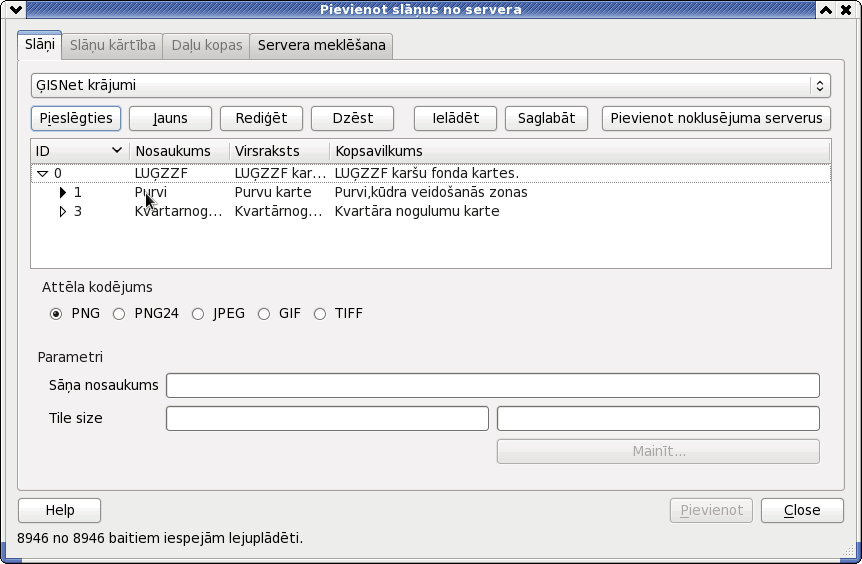
Task: Edit connection with Rediģēt button
Action: (261, 118)
